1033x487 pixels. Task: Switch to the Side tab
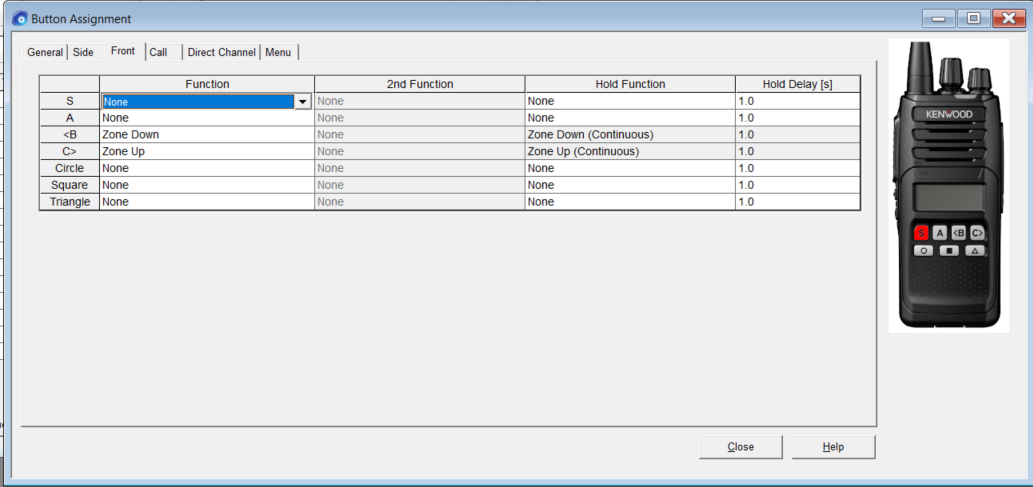click(x=83, y=53)
